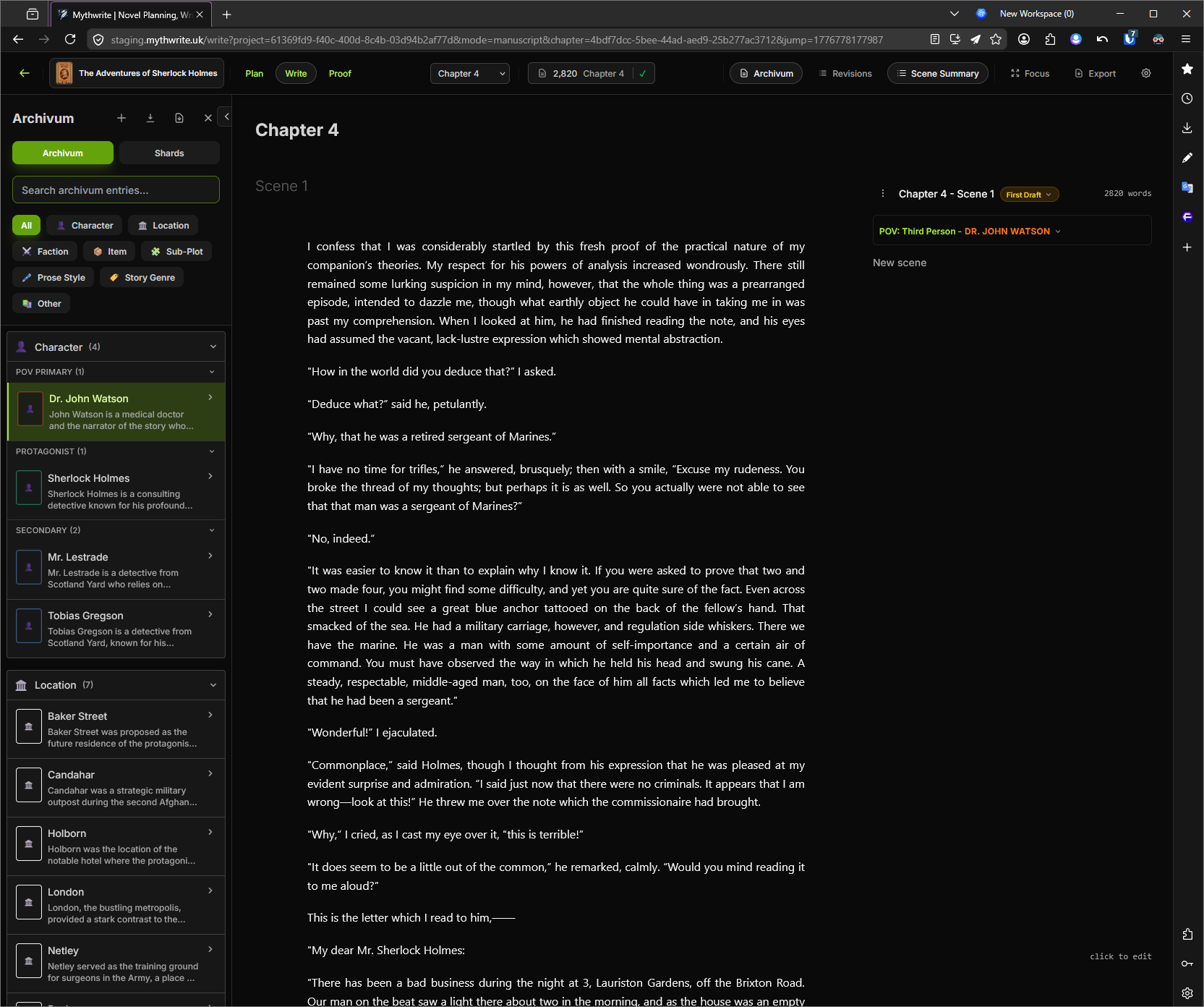Open the browser hamburger menu
This screenshot has height=1007, width=1204.
[1186, 40]
